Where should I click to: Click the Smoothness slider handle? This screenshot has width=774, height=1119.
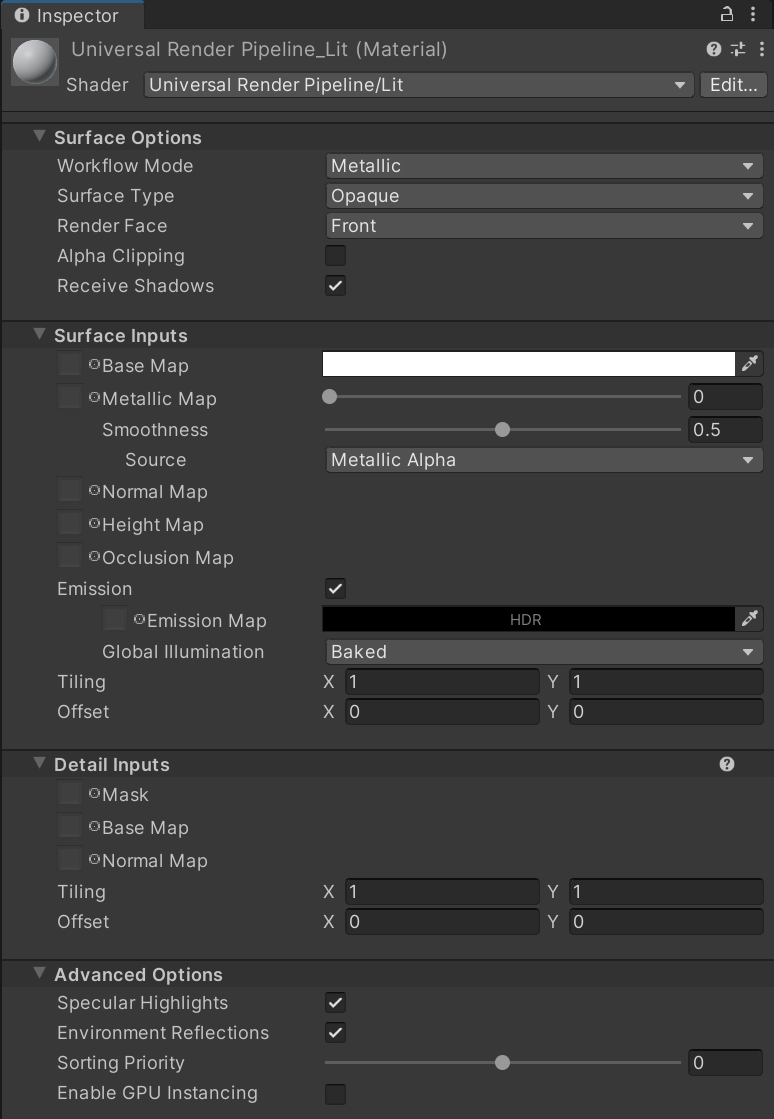pyautogui.click(x=502, y=430)
